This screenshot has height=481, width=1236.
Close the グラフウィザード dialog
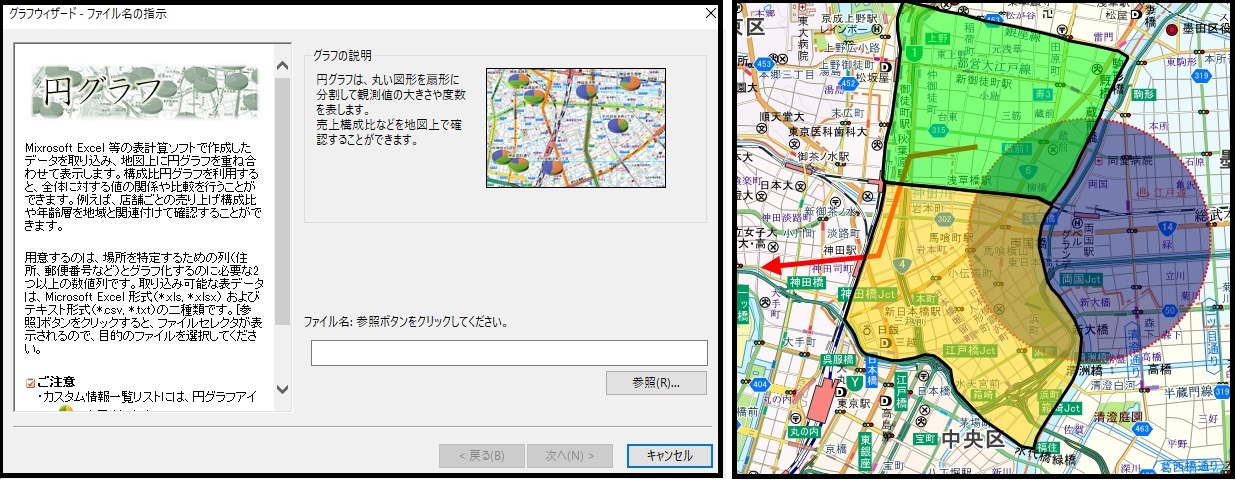coord(710,14)
